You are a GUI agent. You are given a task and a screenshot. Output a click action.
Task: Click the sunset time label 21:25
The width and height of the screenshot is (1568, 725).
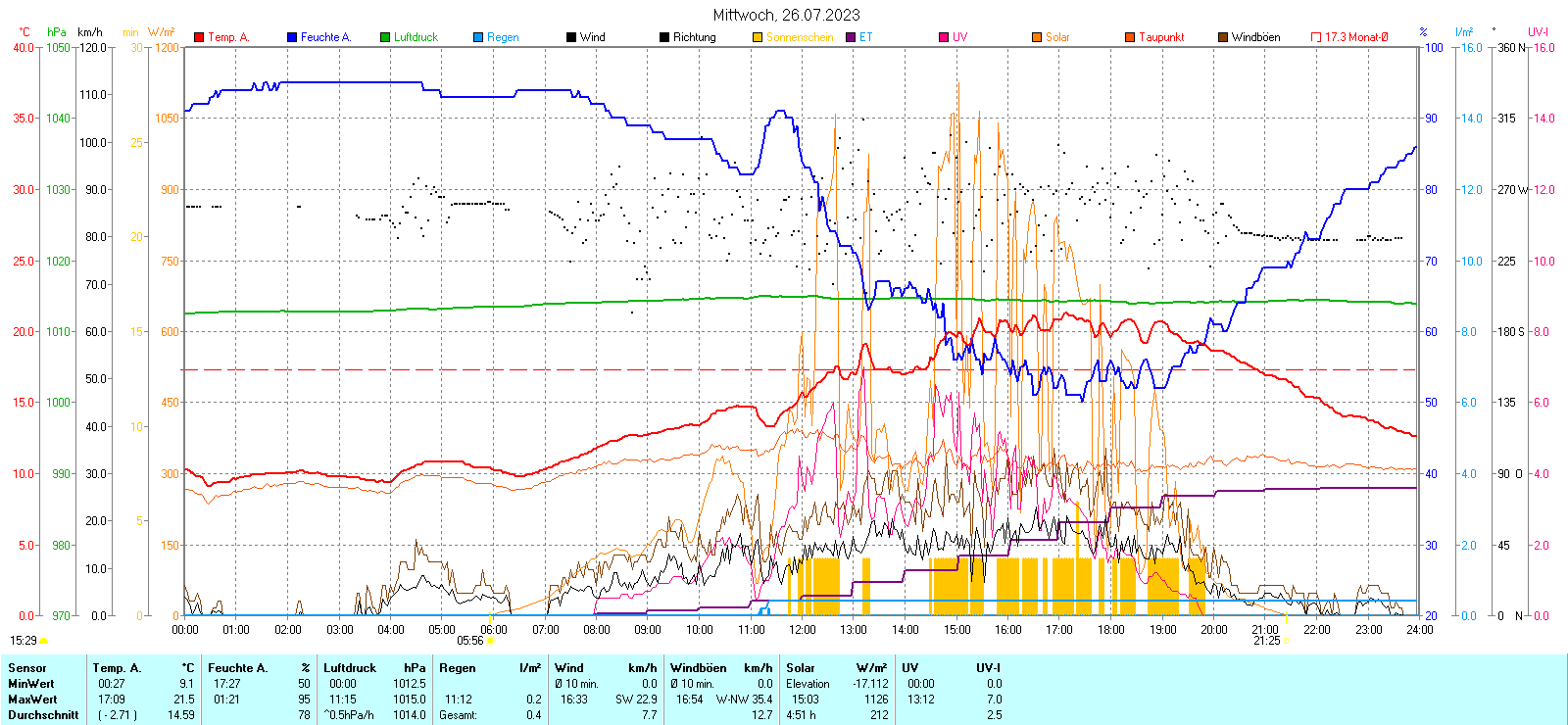pos(1266,641)
